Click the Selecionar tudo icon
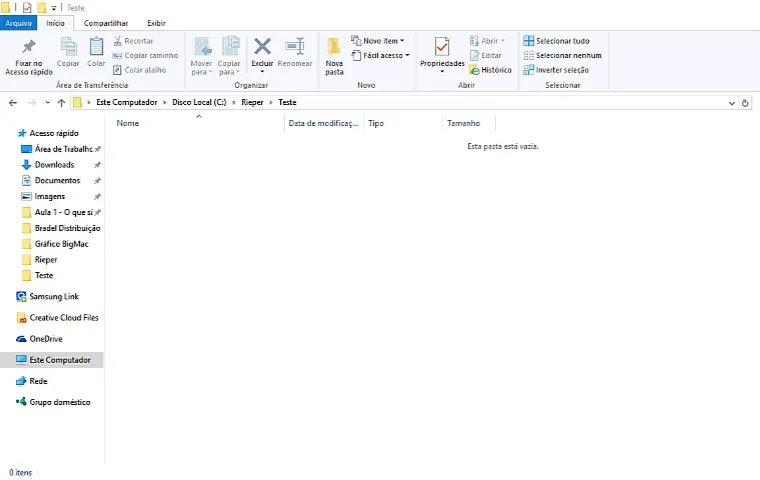Screen dimensions: 760x480 point(528,41)
